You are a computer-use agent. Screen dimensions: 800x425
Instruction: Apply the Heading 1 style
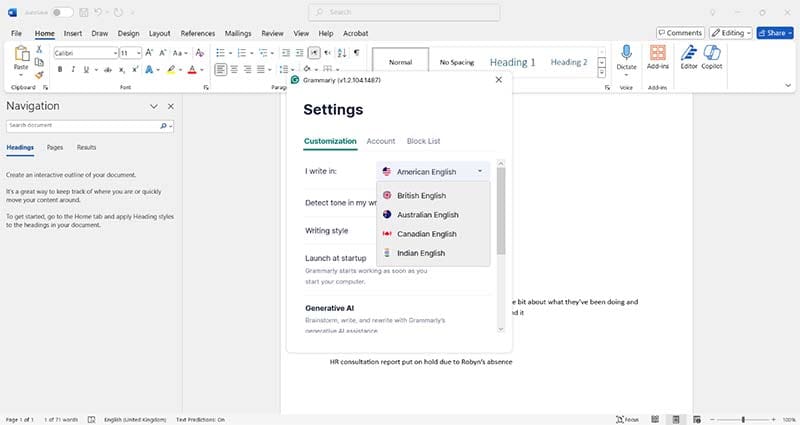click(x=512, y=62)
